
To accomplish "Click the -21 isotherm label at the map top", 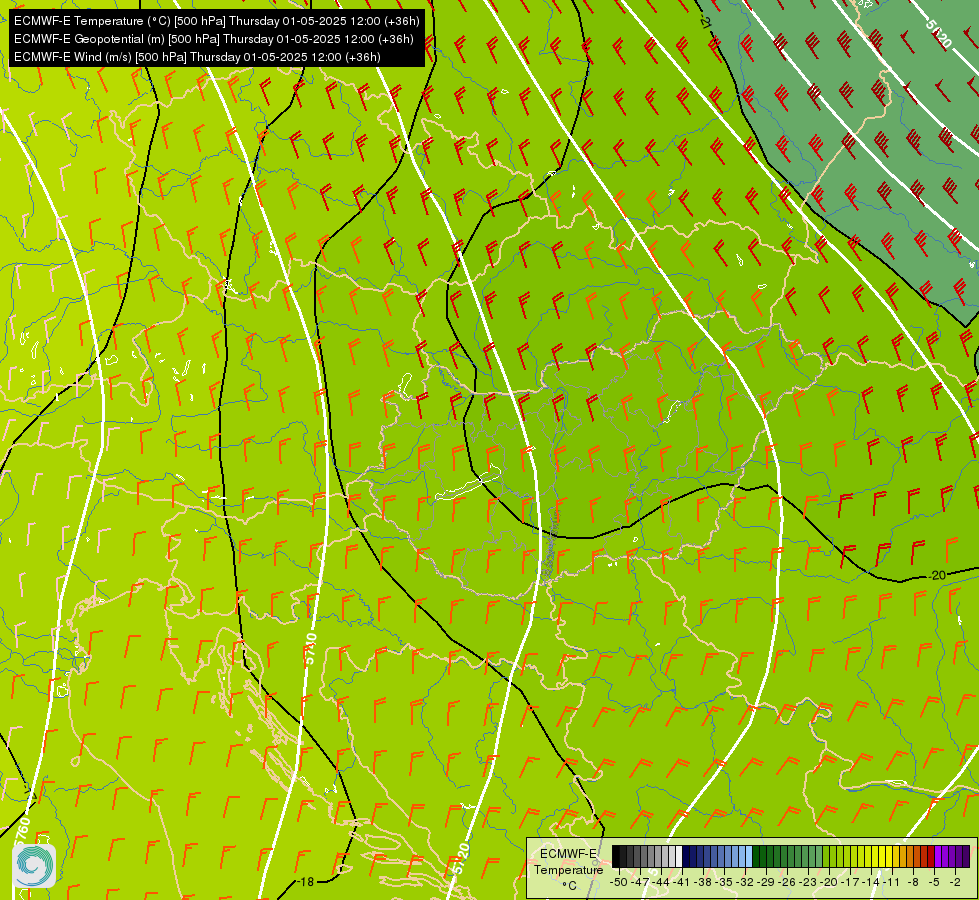I will (x=705, y=22).
